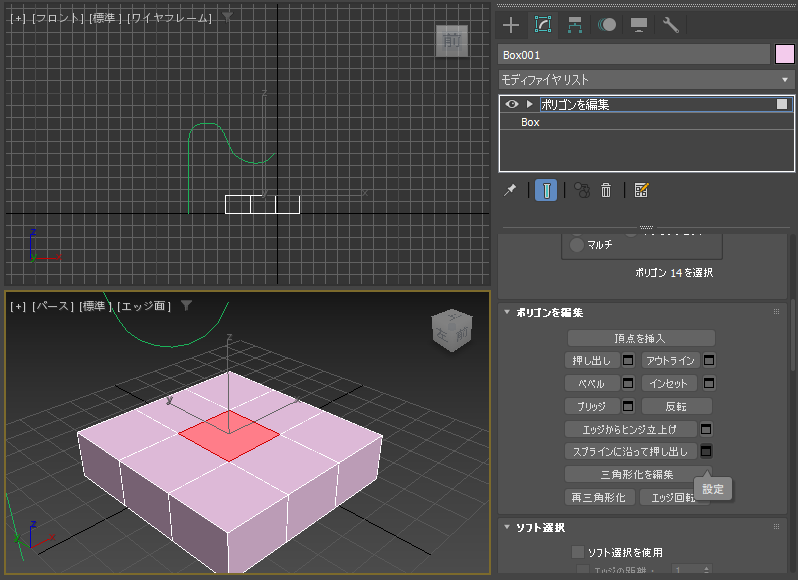Click Make Unique icon
The image size is (798, 580).
click(582, 190)
